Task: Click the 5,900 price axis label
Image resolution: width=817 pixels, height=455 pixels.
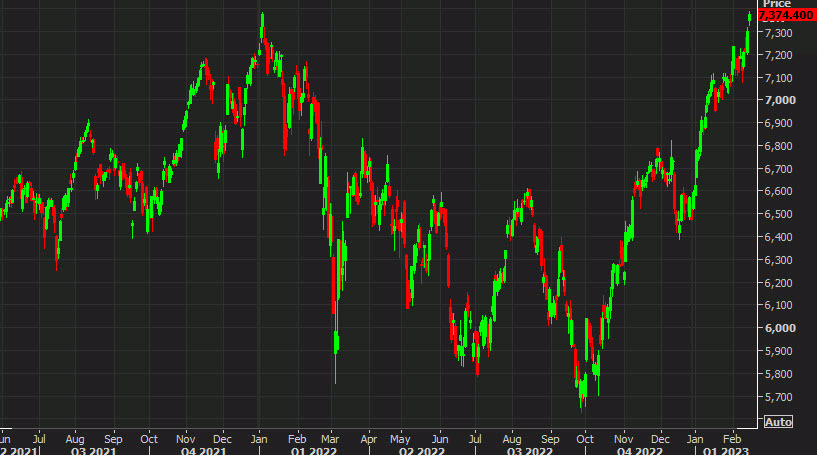Action: [x=779, y=351]
